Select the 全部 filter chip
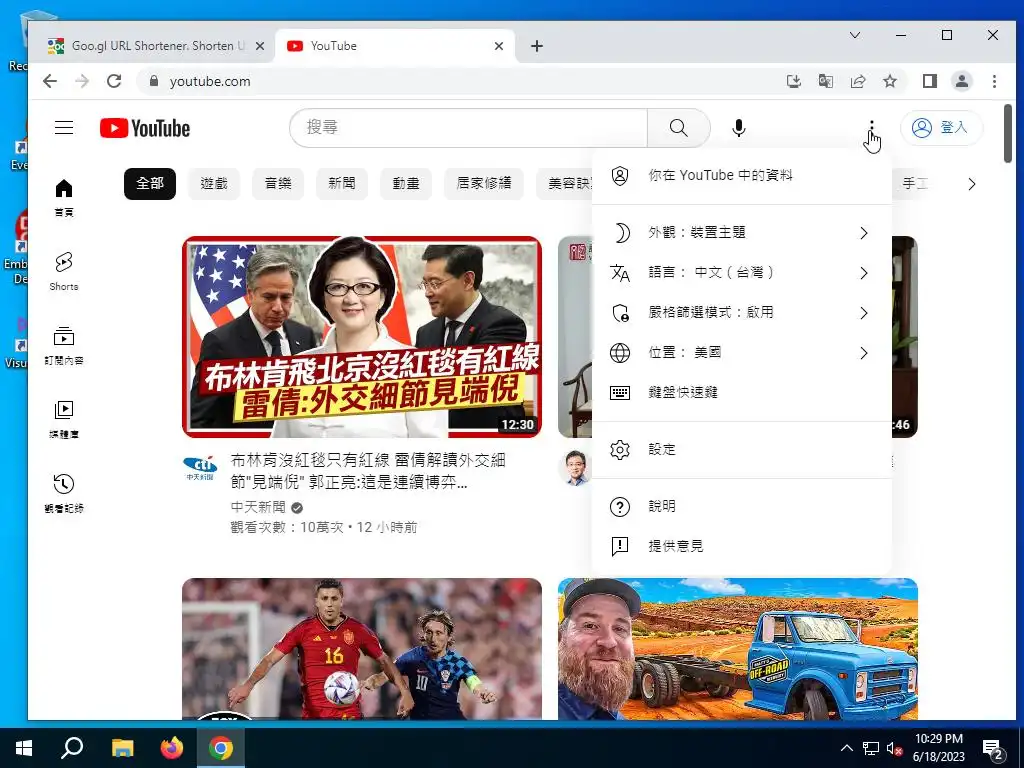 tap(150, 184)
